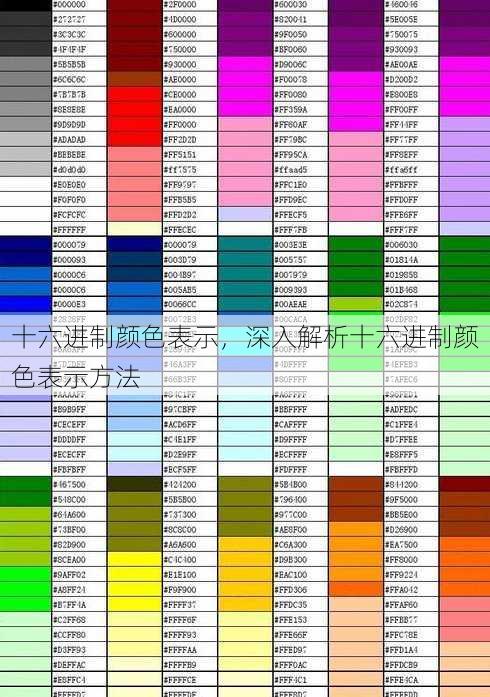
Task: Click the #E1E100 hex value
Action: (180, 575)
